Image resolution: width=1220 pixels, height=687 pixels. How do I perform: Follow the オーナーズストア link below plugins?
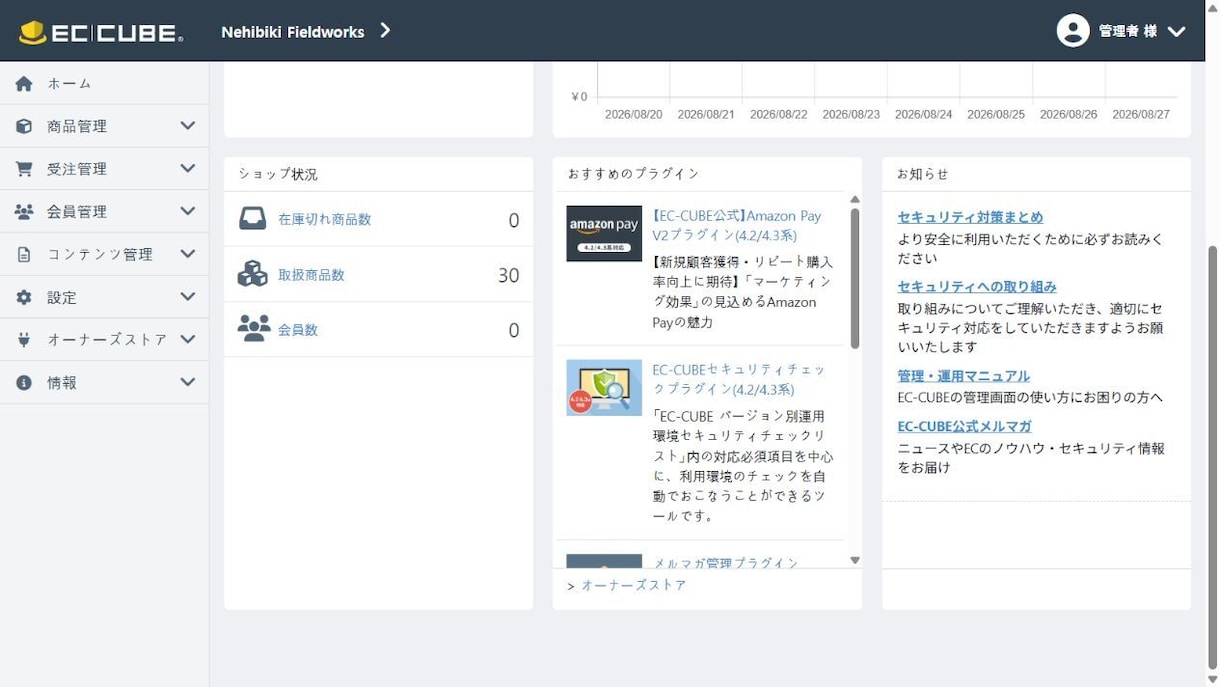634,586
